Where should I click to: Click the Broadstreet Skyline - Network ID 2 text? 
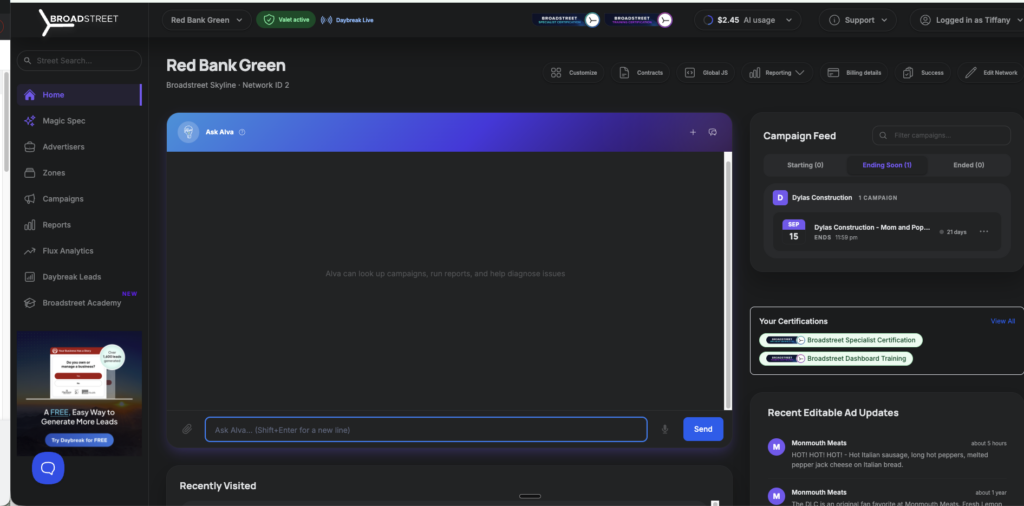[228, 86]
